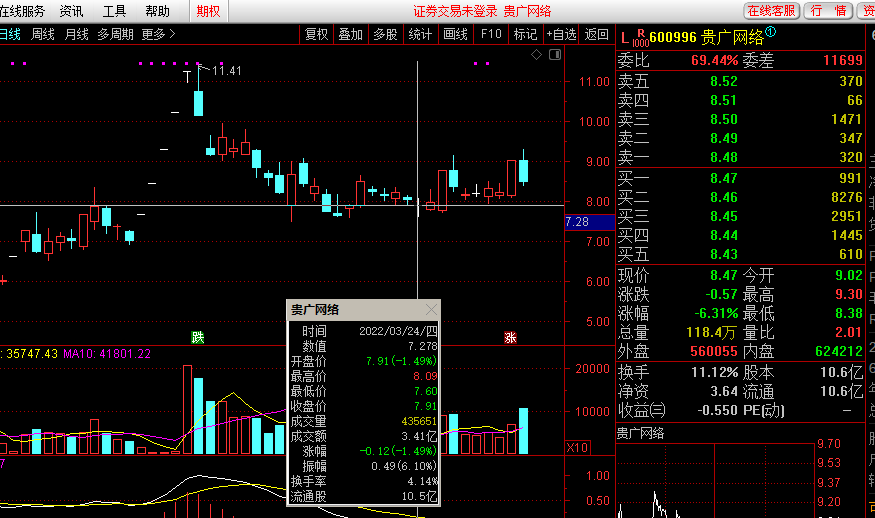Toggle 复权 price adjustment
The width and height of the screenshot is (875, 518).
[316, 34]
